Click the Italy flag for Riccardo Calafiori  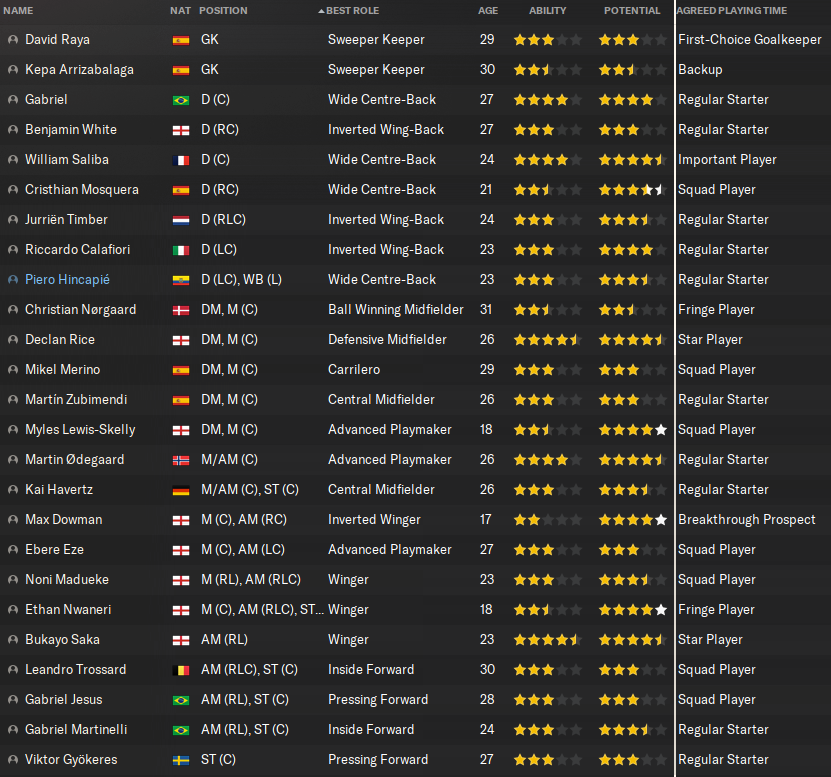coord(181,250)
